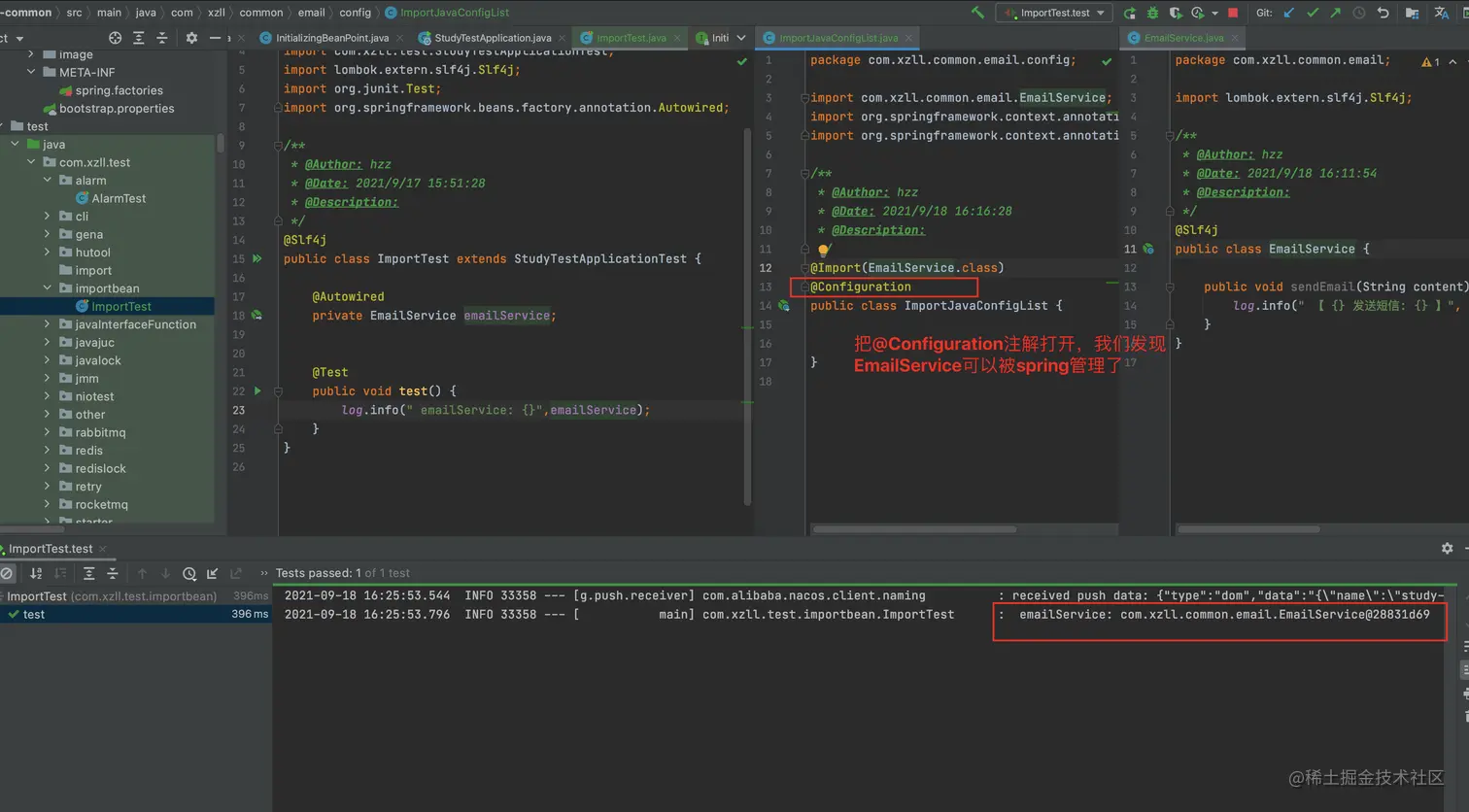1469x812 pixels.
Task: Toggle alphabetical sort of test results
Action: pyautogui.click(x=36, y=574)
